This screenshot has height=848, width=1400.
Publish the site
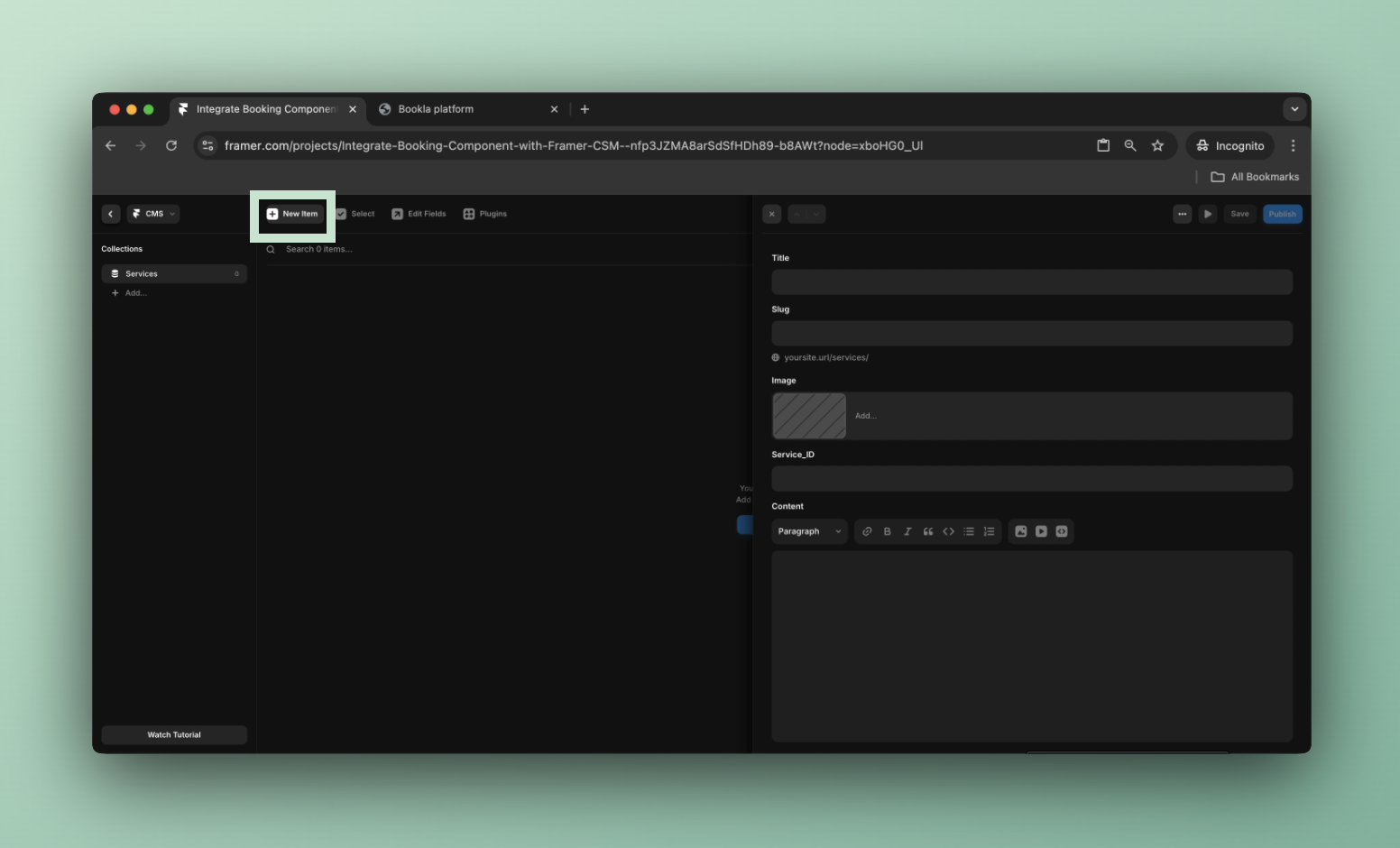(1283, 214)
